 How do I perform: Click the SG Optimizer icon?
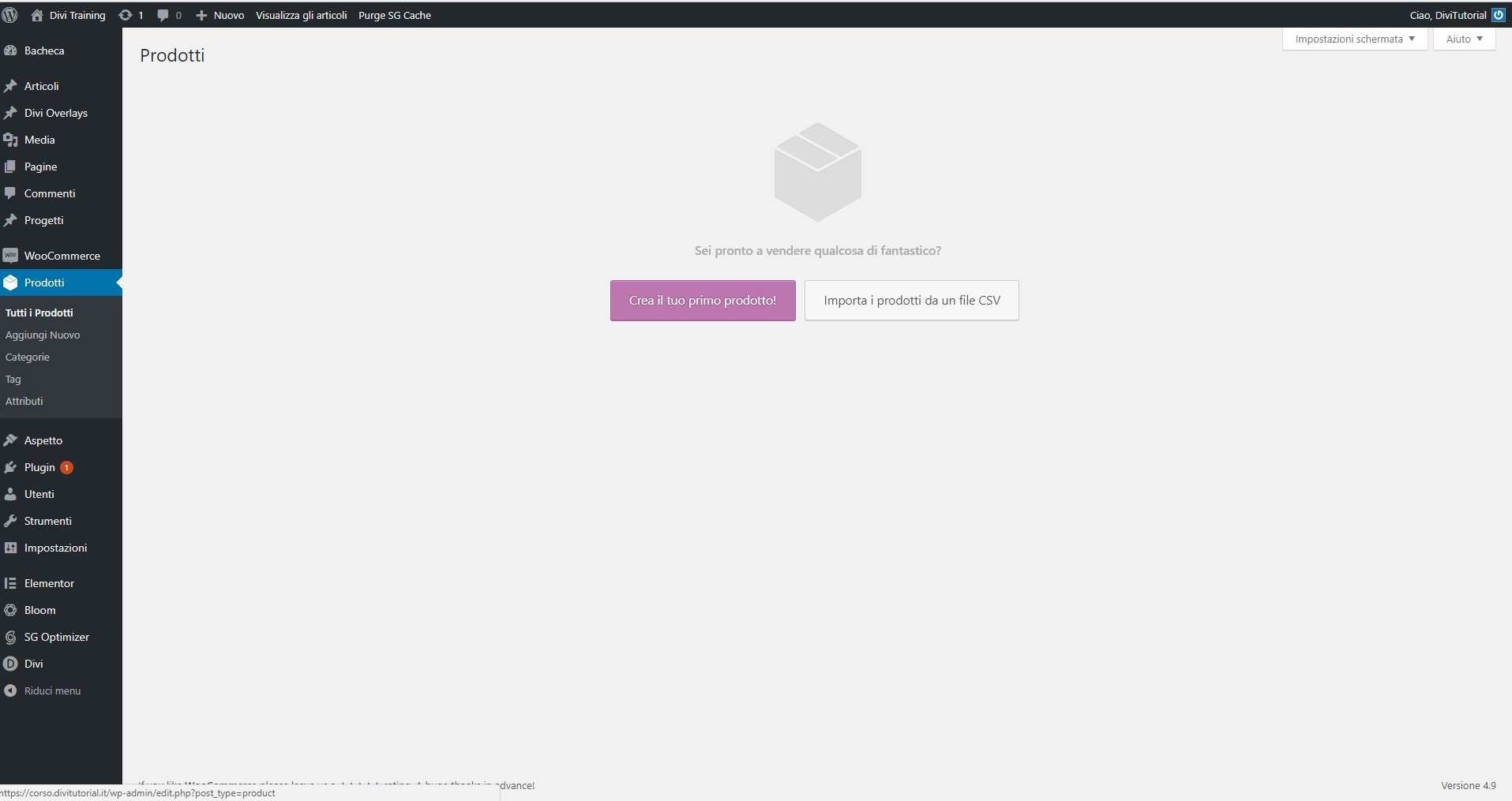click(10, 637)
